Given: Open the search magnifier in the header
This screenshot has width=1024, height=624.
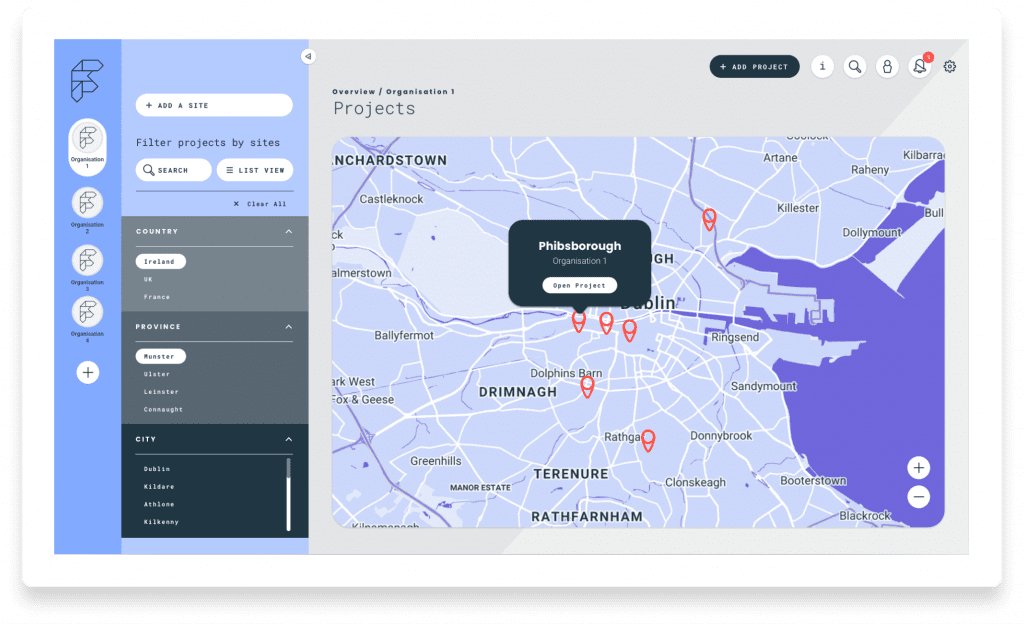Looking at the screenshot, I should pos(854,67).
